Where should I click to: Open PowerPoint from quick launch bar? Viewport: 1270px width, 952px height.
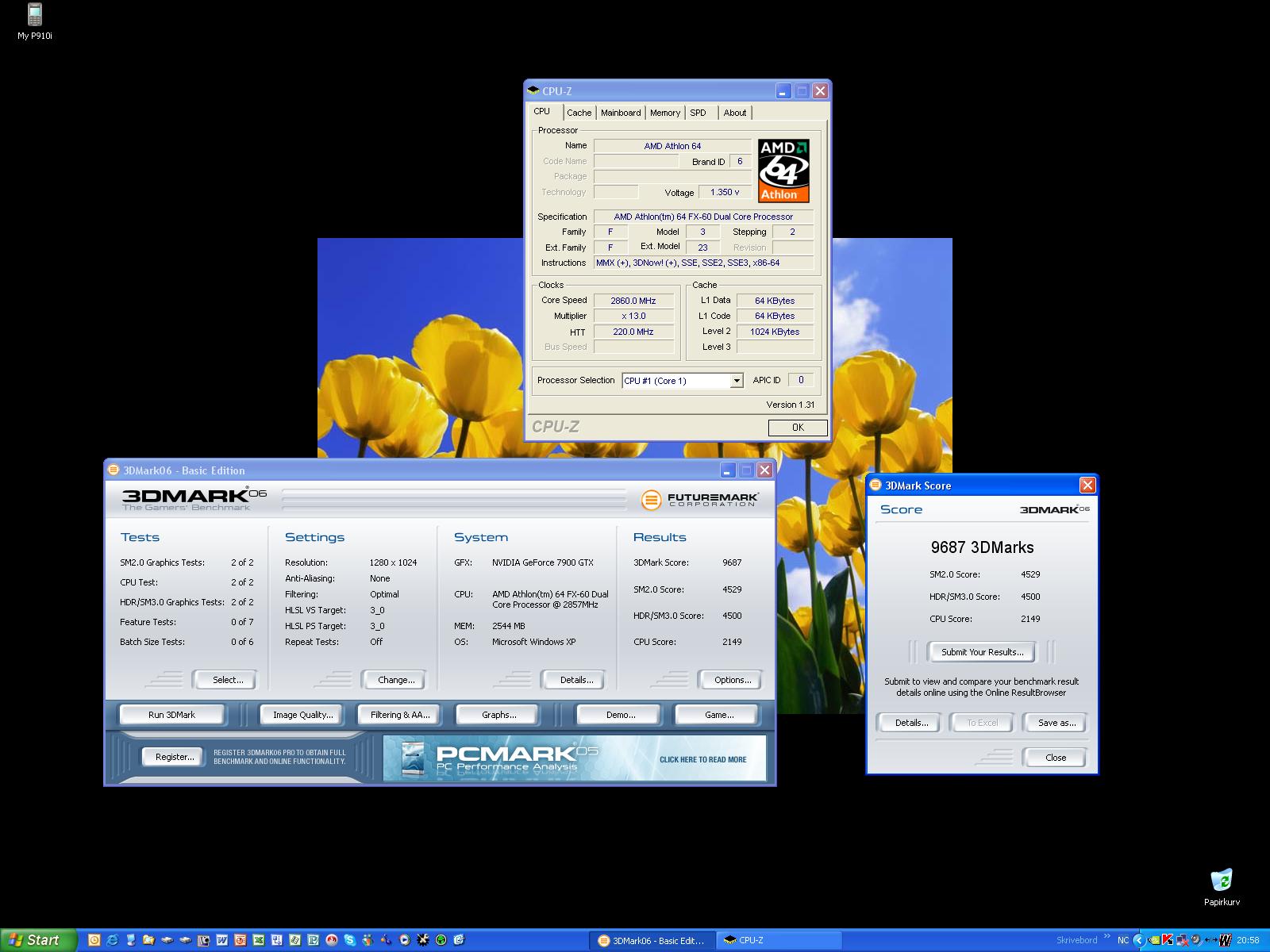click(x=241, y=940)
